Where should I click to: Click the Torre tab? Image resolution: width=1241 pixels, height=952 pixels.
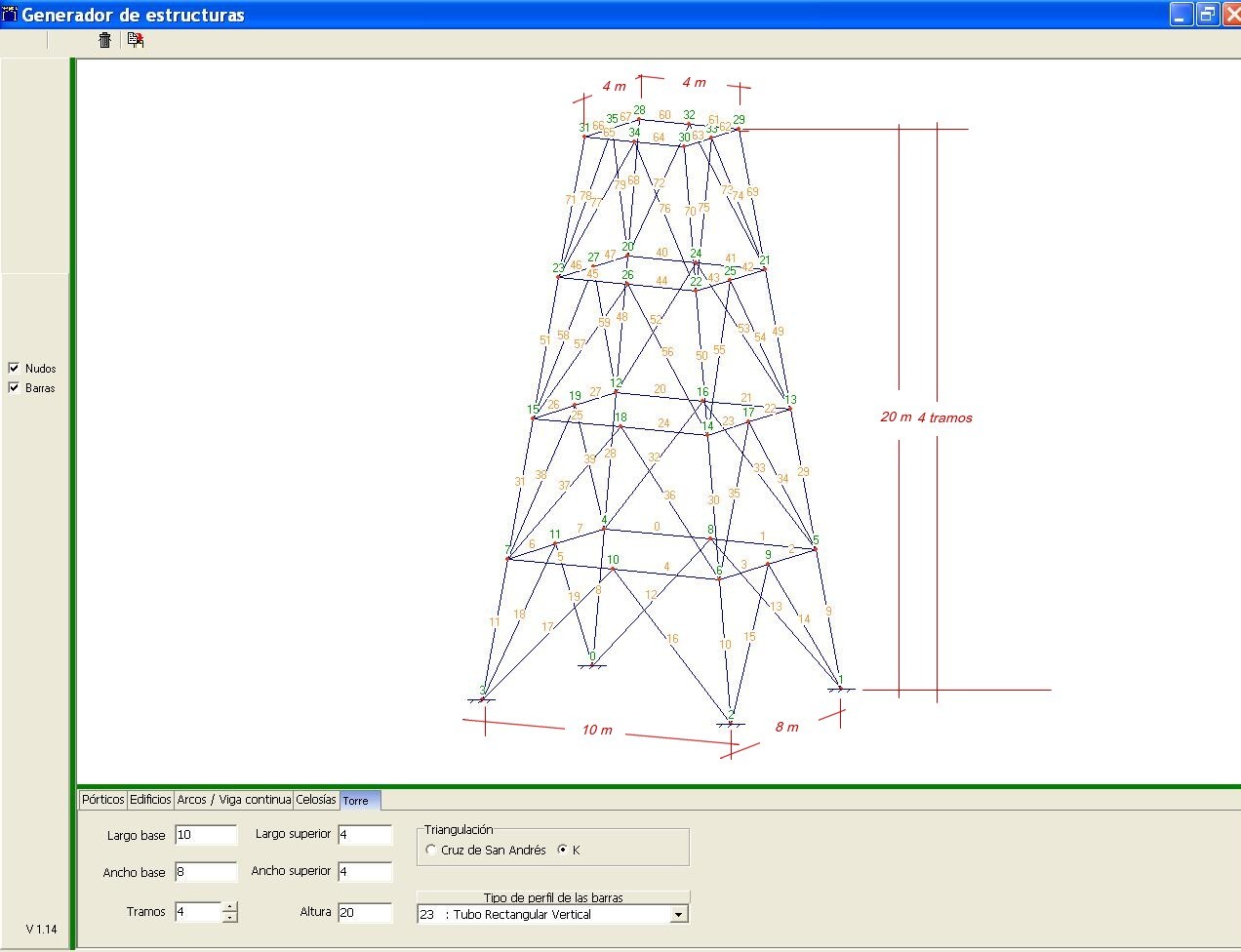[x=357, y=801]
